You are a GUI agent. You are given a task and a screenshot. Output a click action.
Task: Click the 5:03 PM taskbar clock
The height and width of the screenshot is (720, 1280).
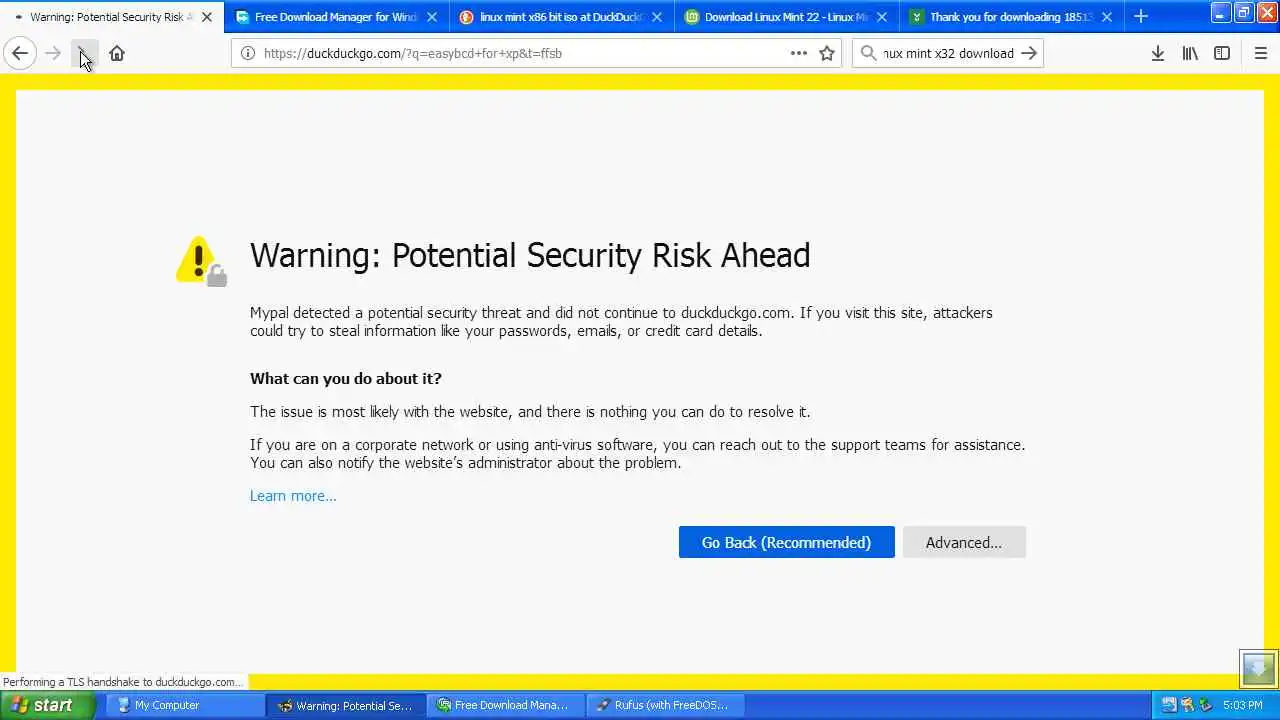(x=1242, y=705)
